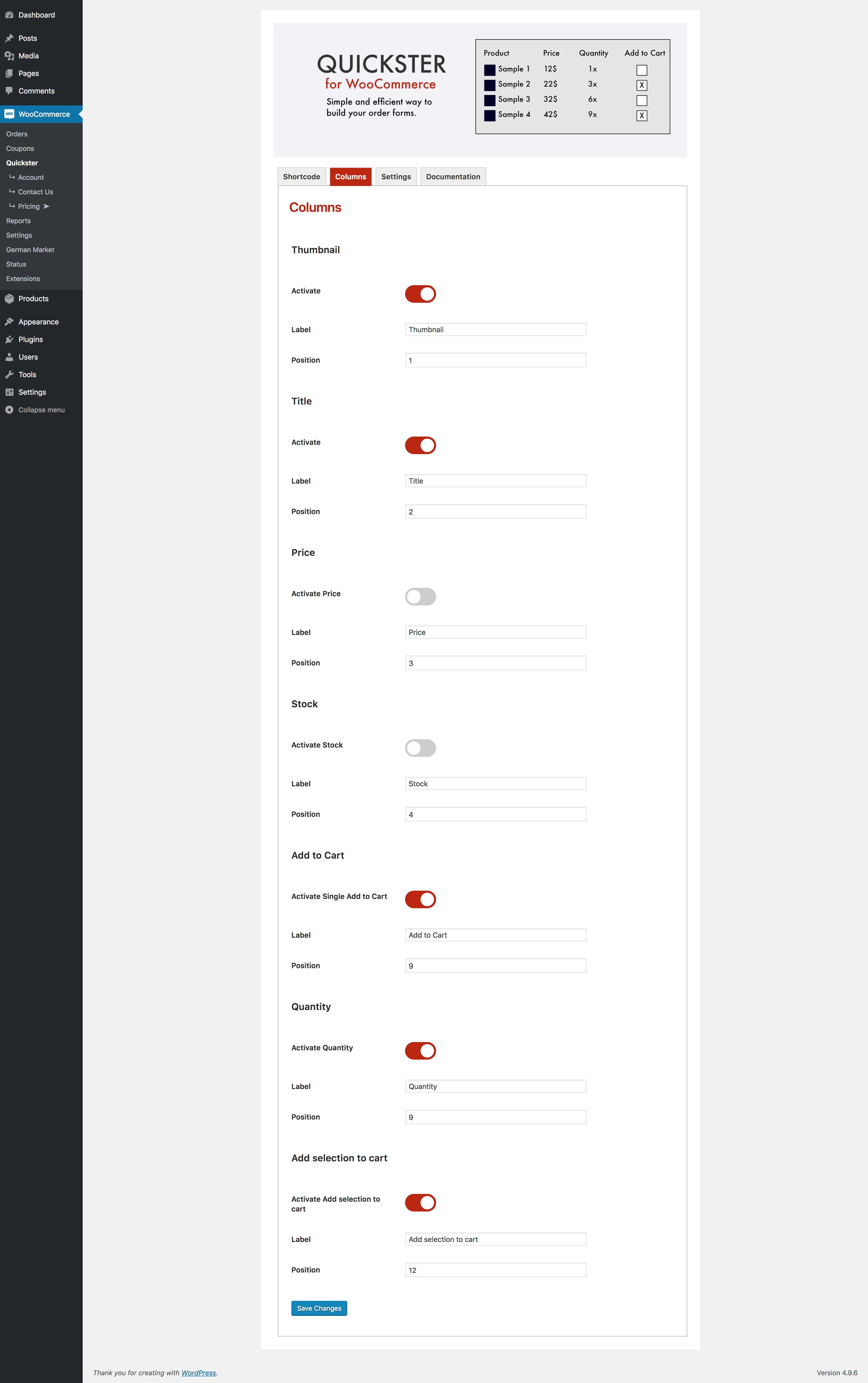Enable the Activate Price toggle

(x=420, y=597)
